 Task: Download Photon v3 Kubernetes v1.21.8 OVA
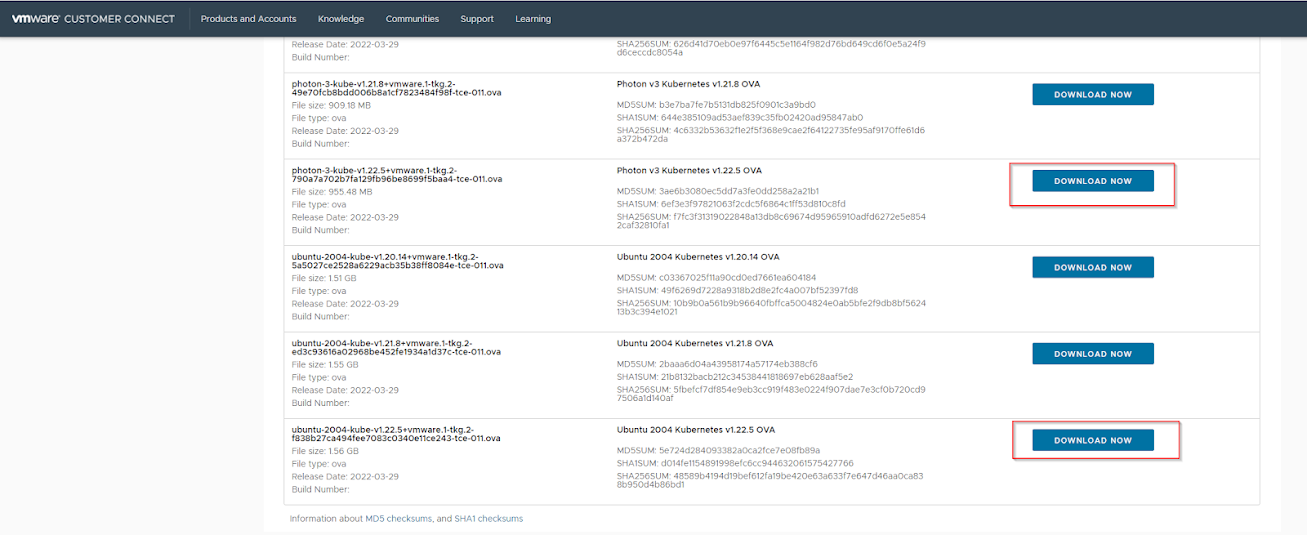pyautogui.click(x=1093, y=94)
